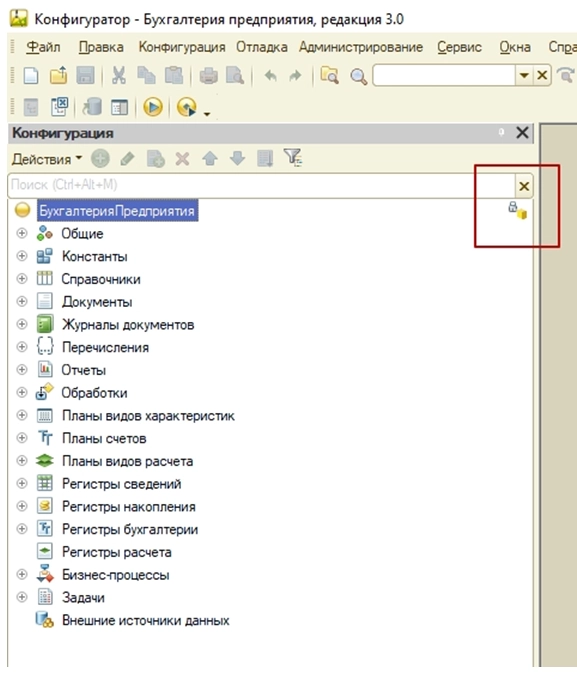Expand the Справочники tree node

22,279
